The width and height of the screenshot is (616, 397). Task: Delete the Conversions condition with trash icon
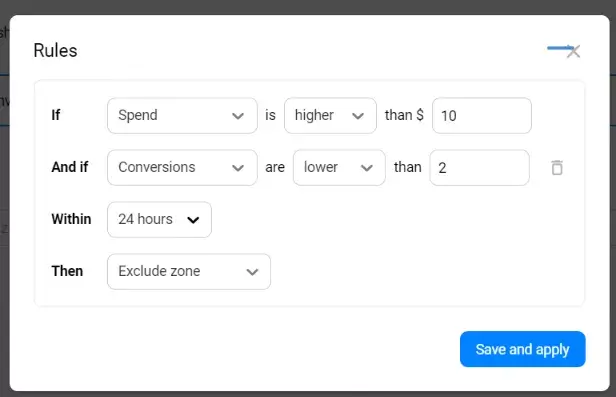click(x=557, y=168)
